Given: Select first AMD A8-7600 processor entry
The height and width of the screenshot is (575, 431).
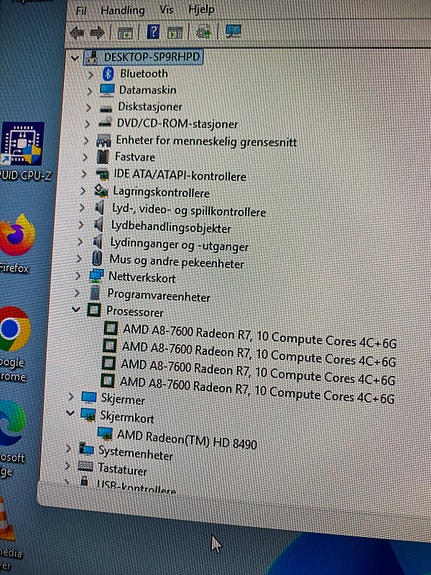Looking at the screenshot, I should tap(260, 336).
